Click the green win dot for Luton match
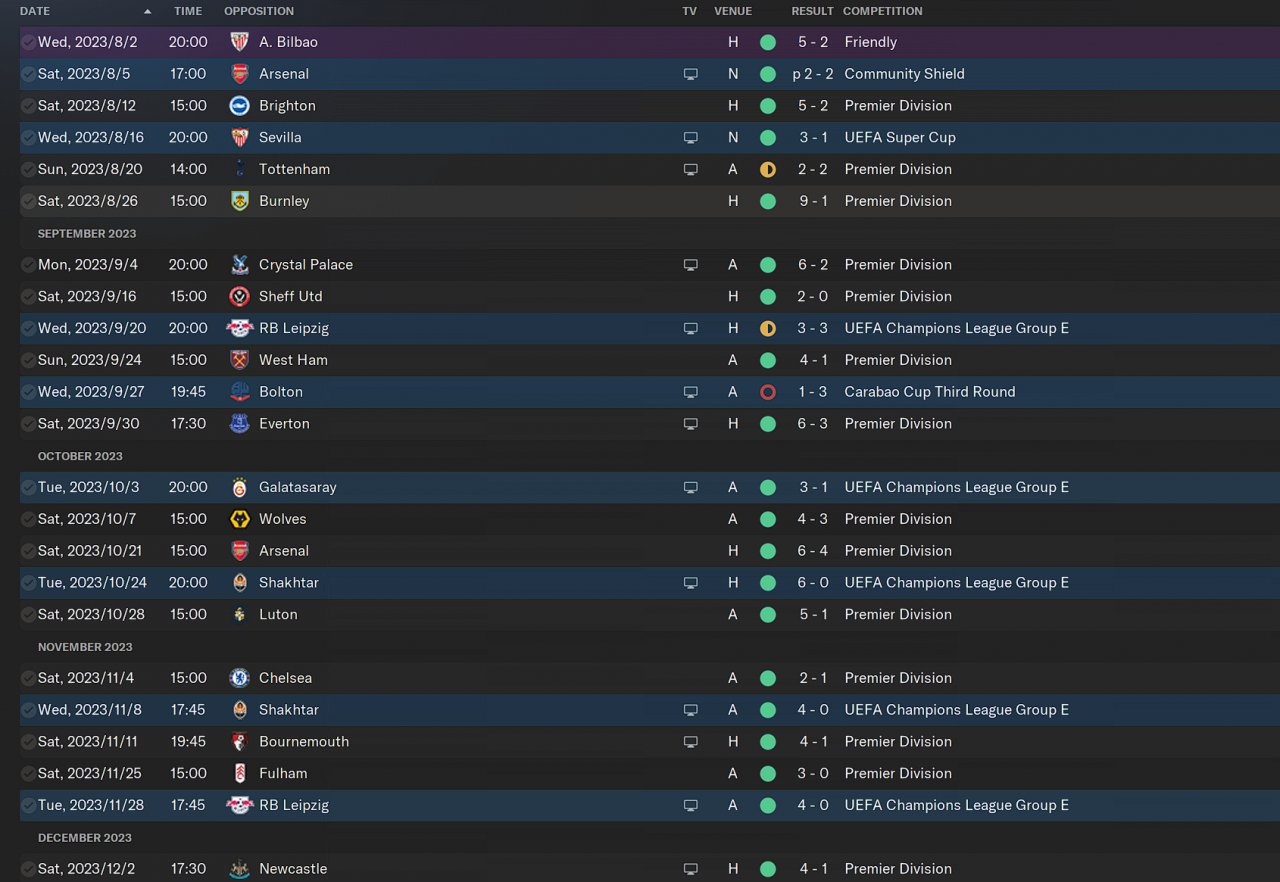This screenshot has height=882, width=1280. click(768, 615)
